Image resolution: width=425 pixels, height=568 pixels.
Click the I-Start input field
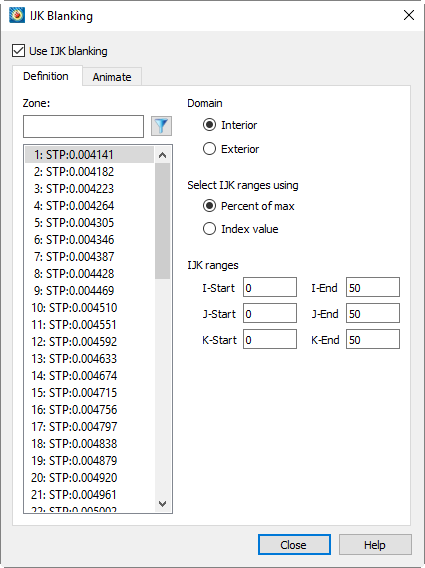click(270, 288)
